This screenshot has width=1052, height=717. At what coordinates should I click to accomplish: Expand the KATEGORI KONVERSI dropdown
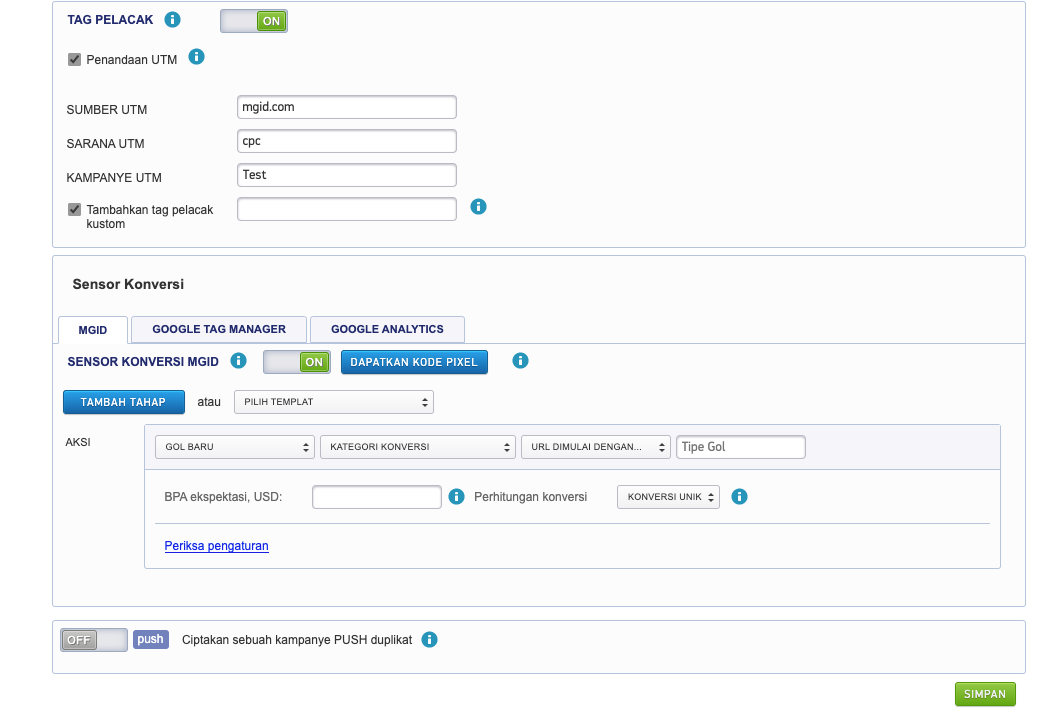click(418, 447)
